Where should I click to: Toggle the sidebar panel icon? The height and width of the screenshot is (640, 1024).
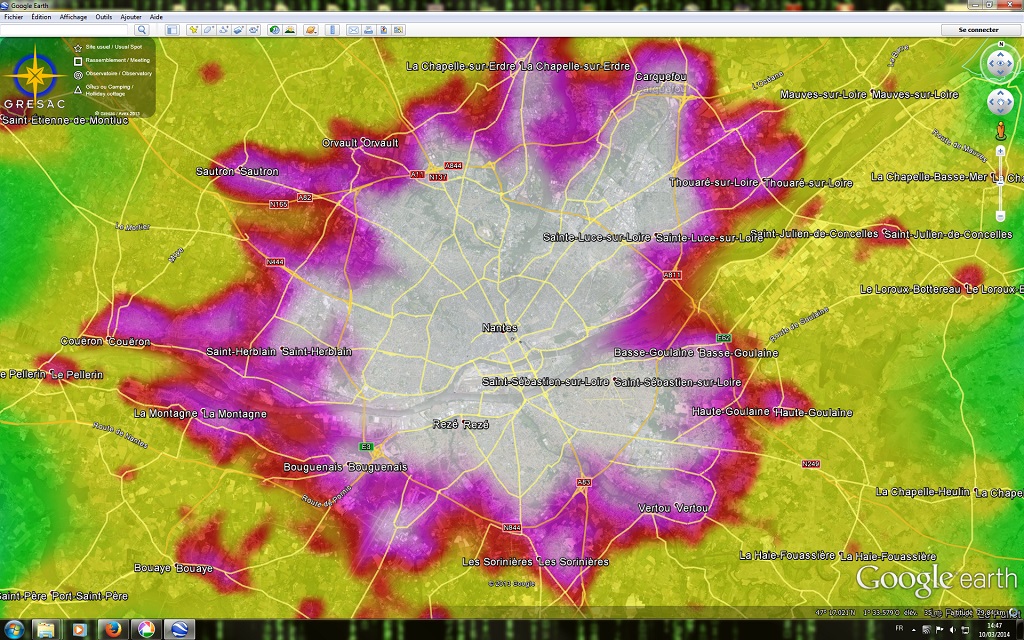(172, 29)
